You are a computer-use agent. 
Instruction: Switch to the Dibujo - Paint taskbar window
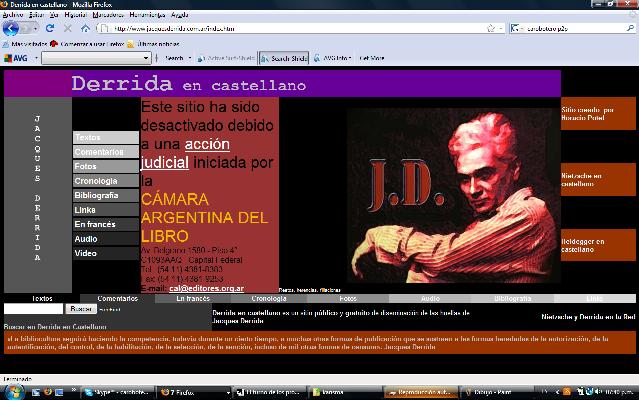(496, 392)
